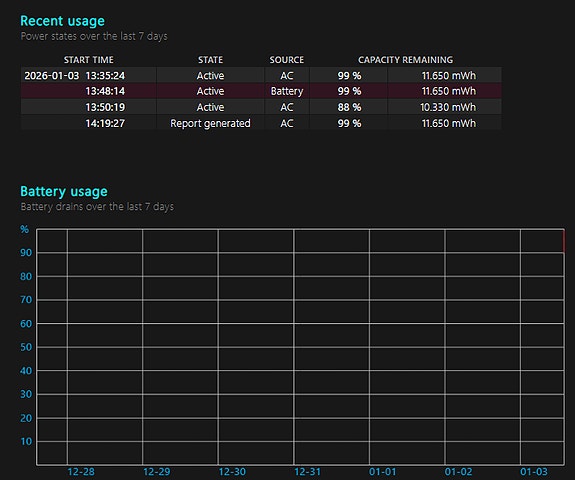Select the 13:48:14 Battery row
Viewport: 575px width, 480px height.
coord(261,91)
